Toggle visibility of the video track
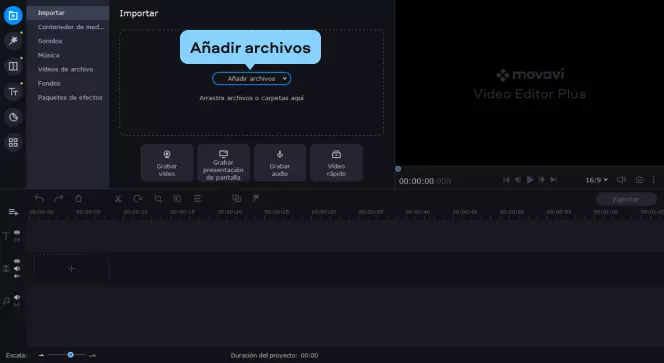 (17, 261)
